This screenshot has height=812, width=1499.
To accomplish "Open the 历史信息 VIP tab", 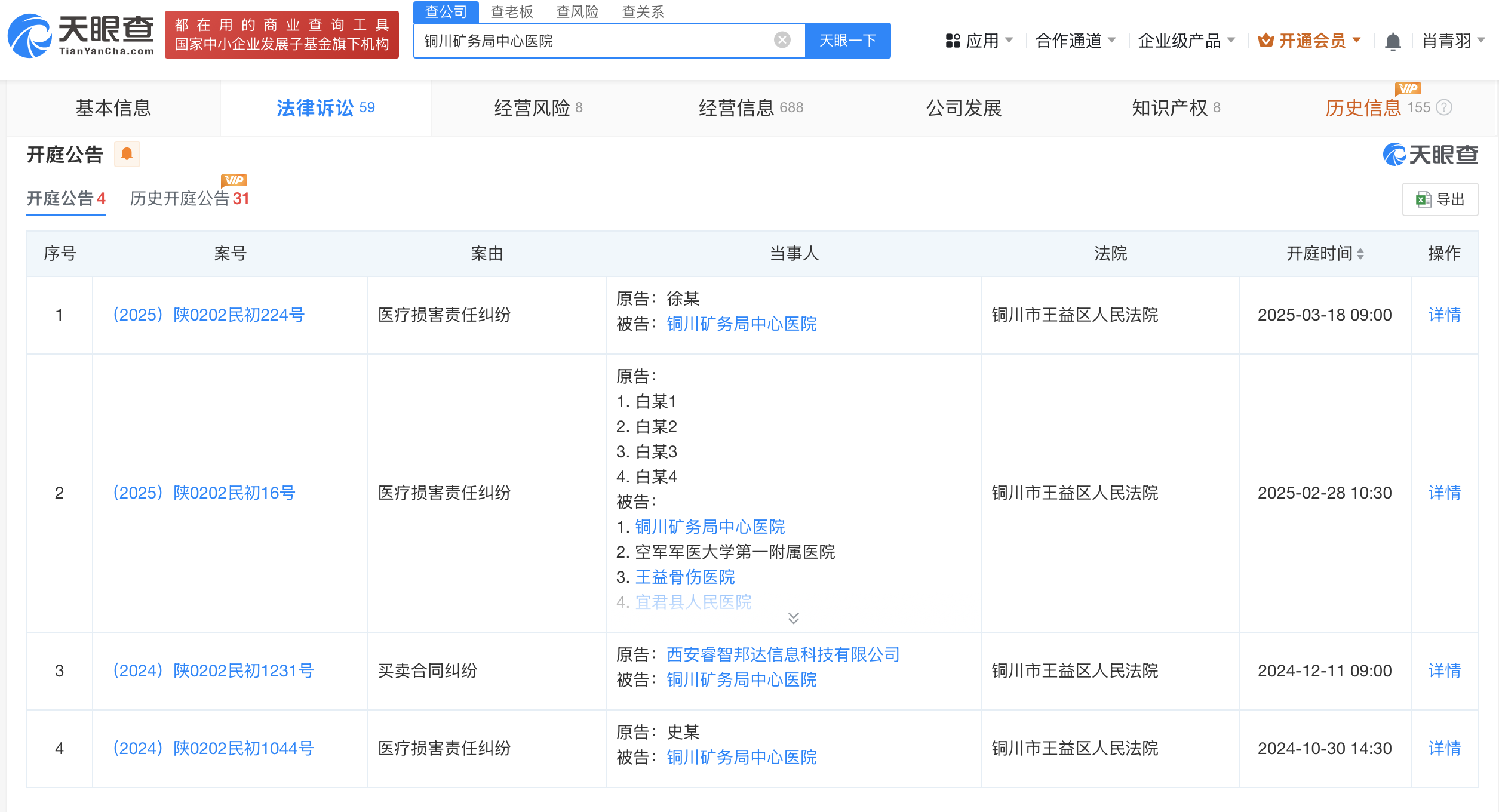I will [x=1377, y=108].
